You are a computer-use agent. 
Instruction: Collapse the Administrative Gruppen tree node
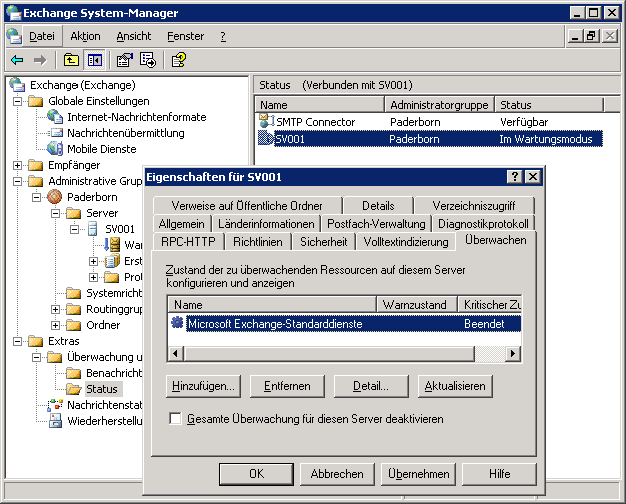tap(17, 181)
